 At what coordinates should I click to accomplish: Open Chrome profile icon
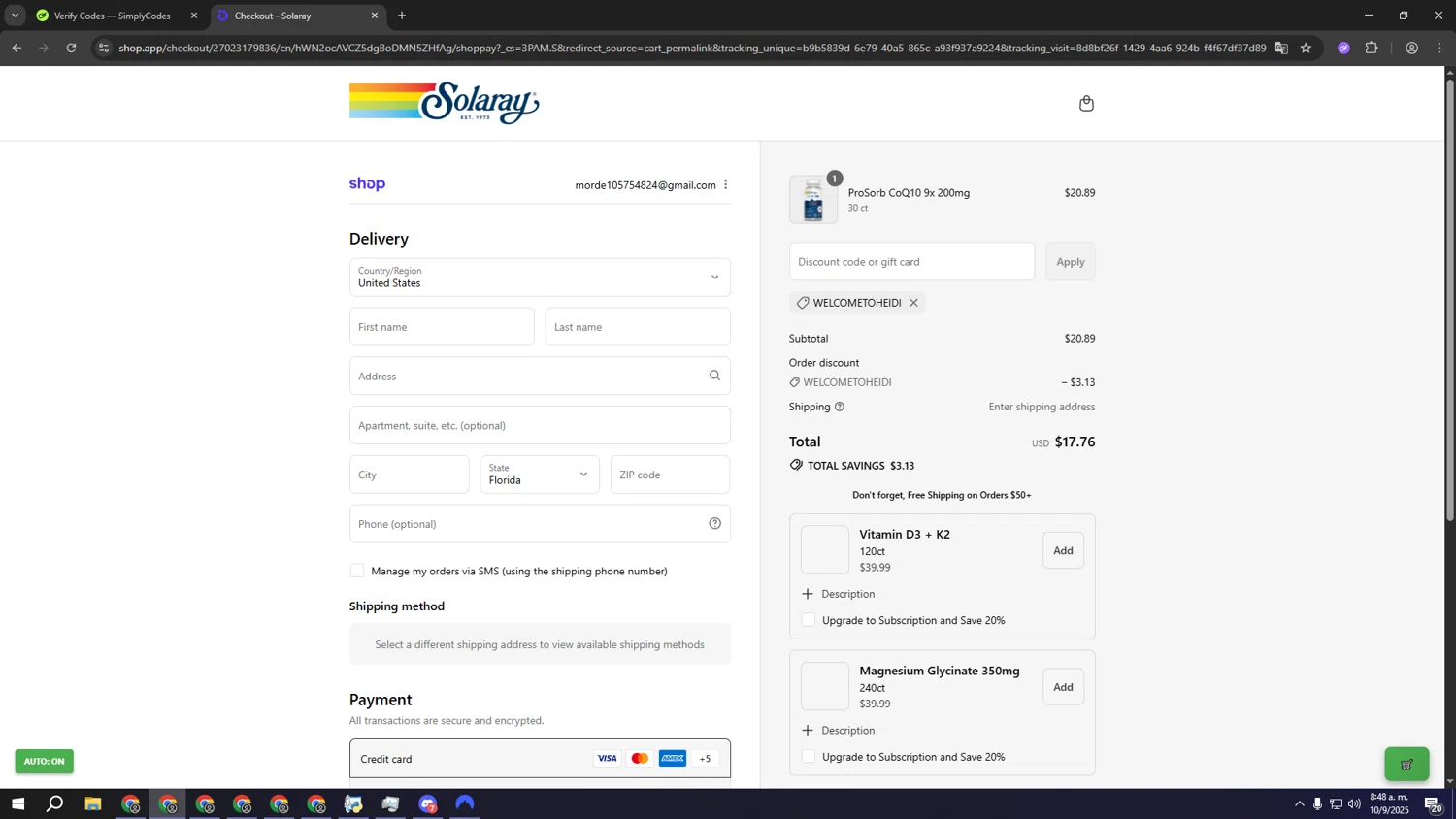point(1411,48)
